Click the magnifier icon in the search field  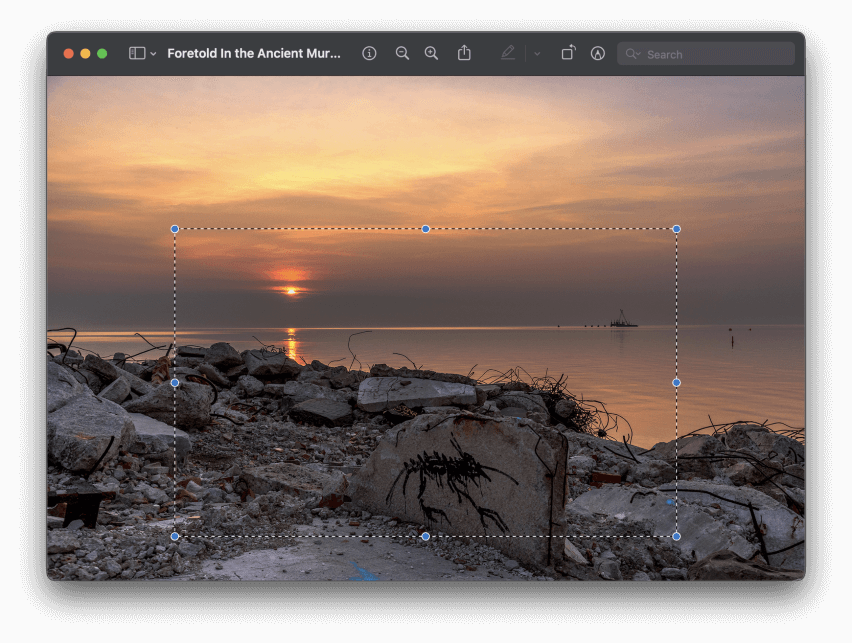tap(632, 53)
